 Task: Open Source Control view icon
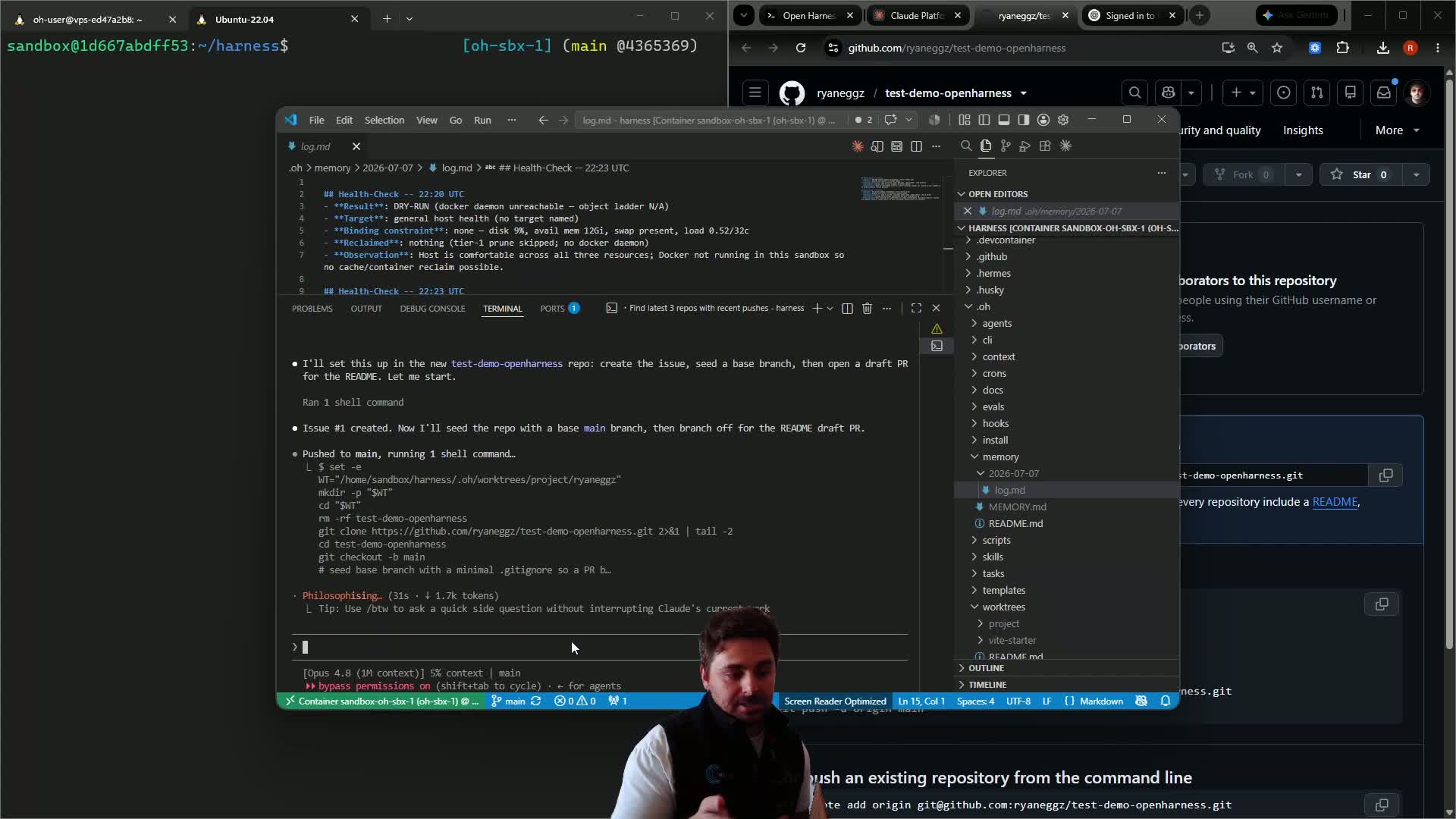click(1006, 146)
